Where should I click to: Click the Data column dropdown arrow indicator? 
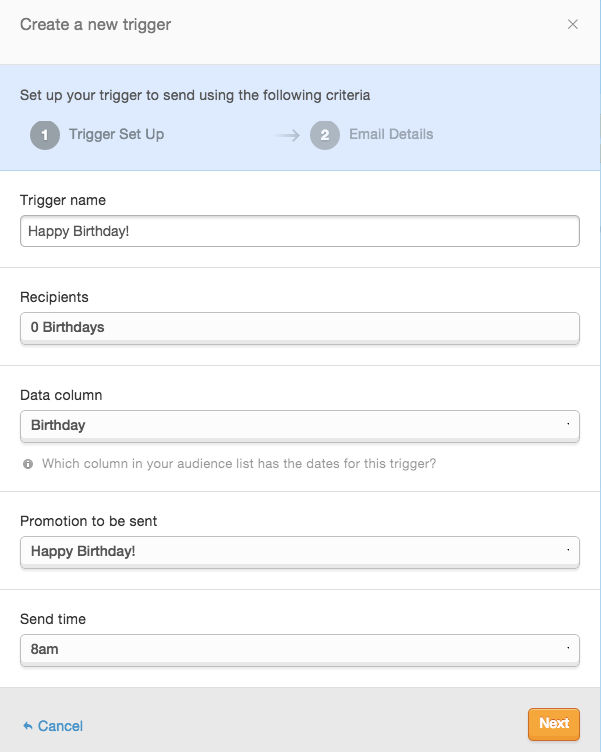point(568,424)
